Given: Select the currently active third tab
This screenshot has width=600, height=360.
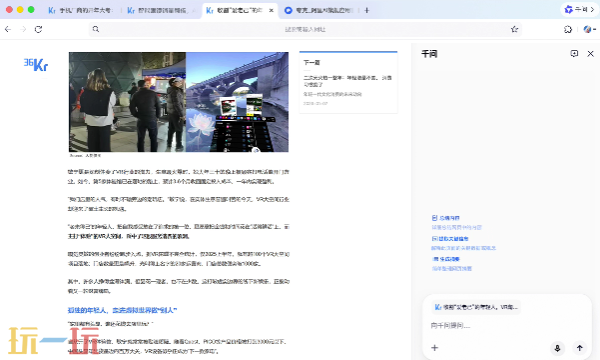Looking at the screenshot, I should [240, 10].
